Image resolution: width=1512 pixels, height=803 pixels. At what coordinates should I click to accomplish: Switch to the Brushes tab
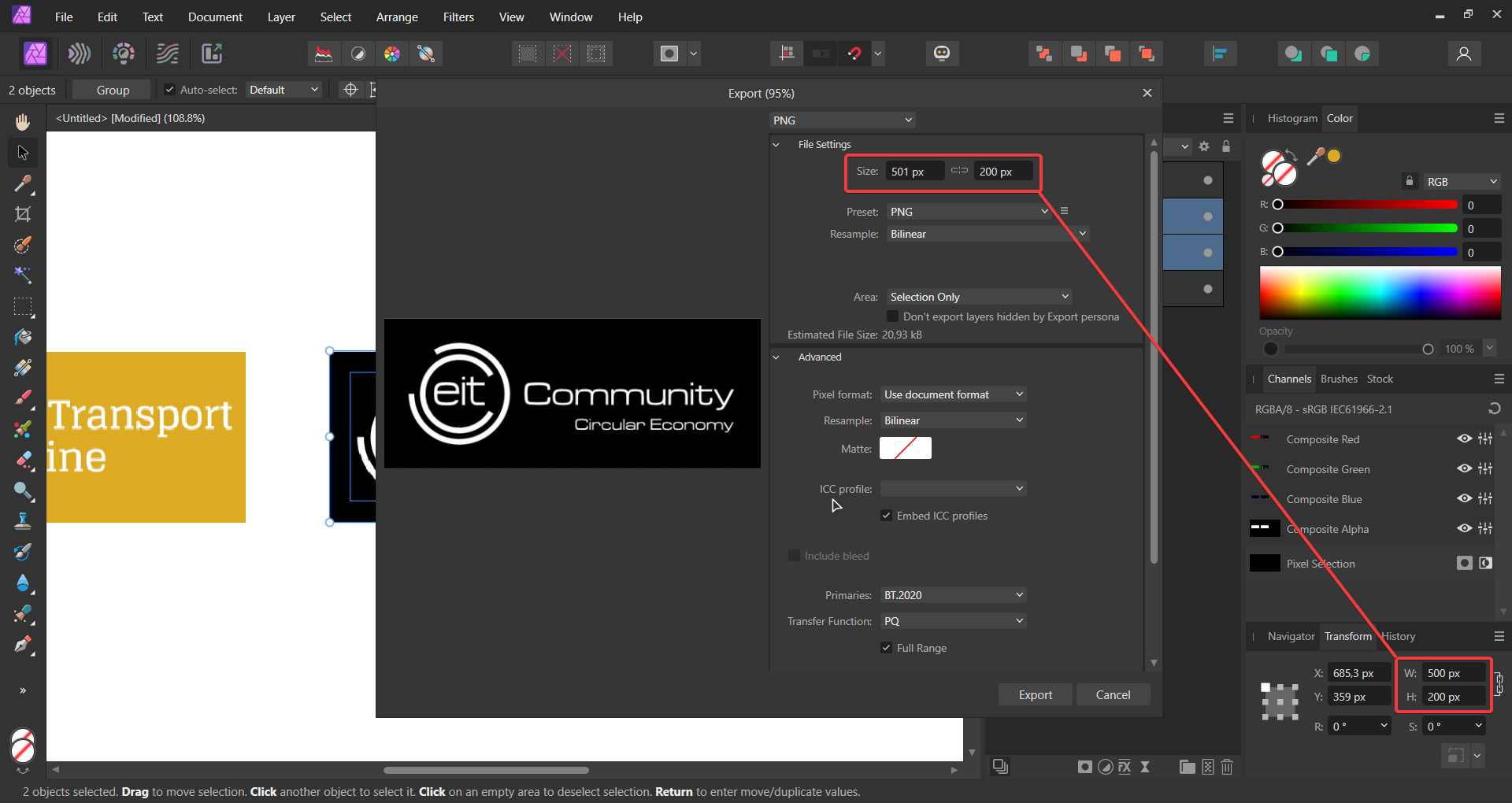1339,379
